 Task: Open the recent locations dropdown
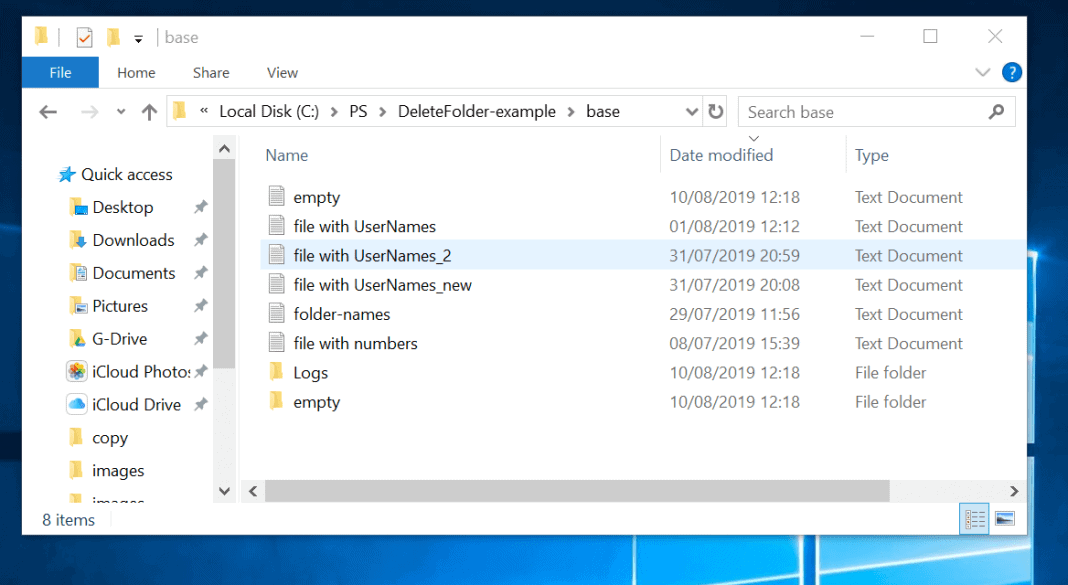click(x=121, y=112)
